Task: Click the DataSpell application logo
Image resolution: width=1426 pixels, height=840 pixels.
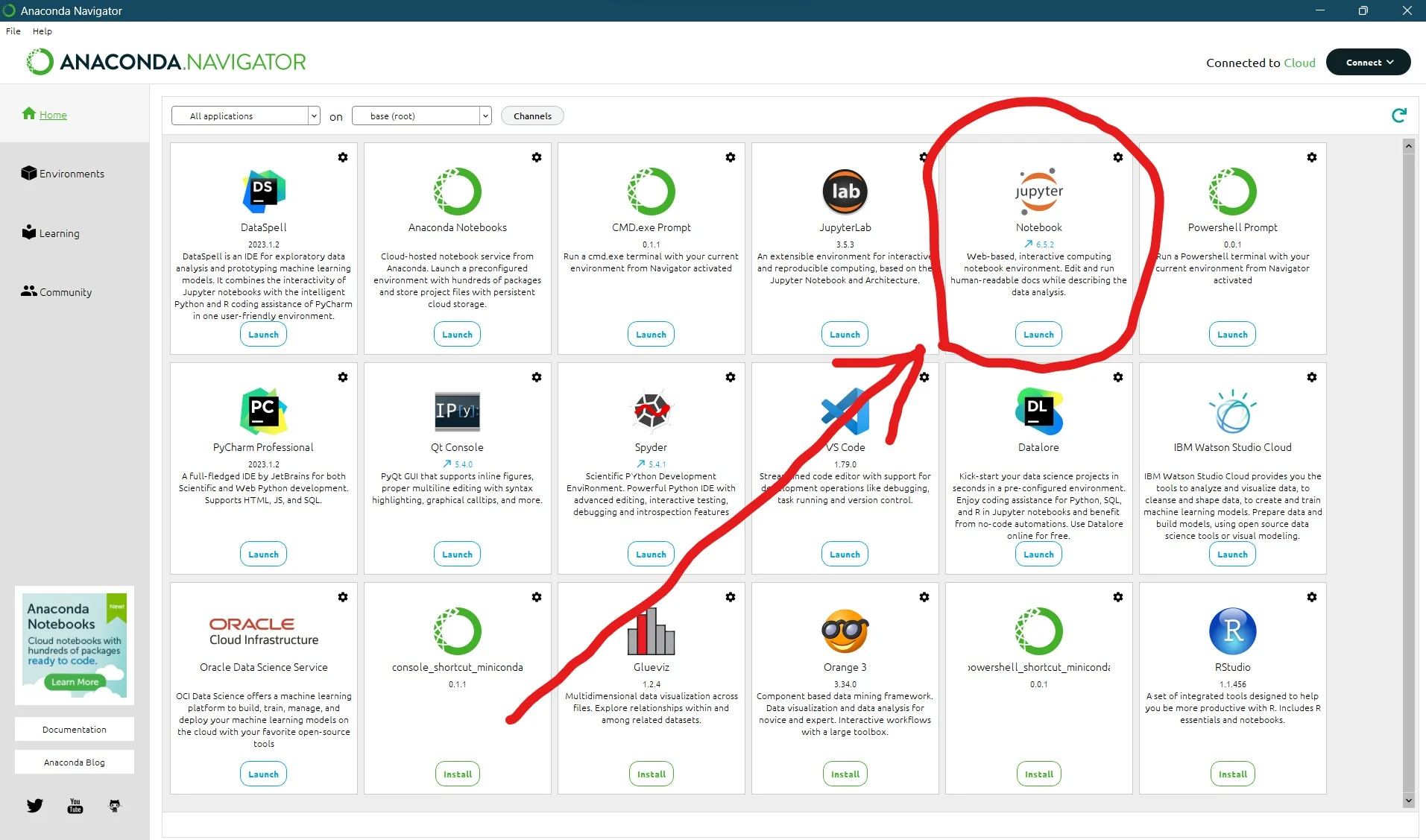Action: (x=264, y=192)
